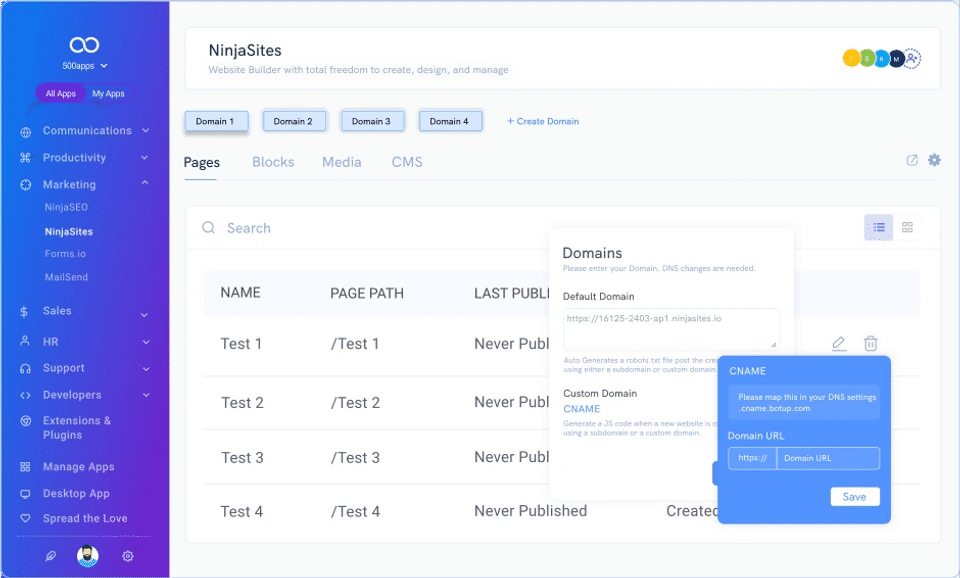Open the user avatar profile
Screen dimensions: 960x578
coord(88,556)
